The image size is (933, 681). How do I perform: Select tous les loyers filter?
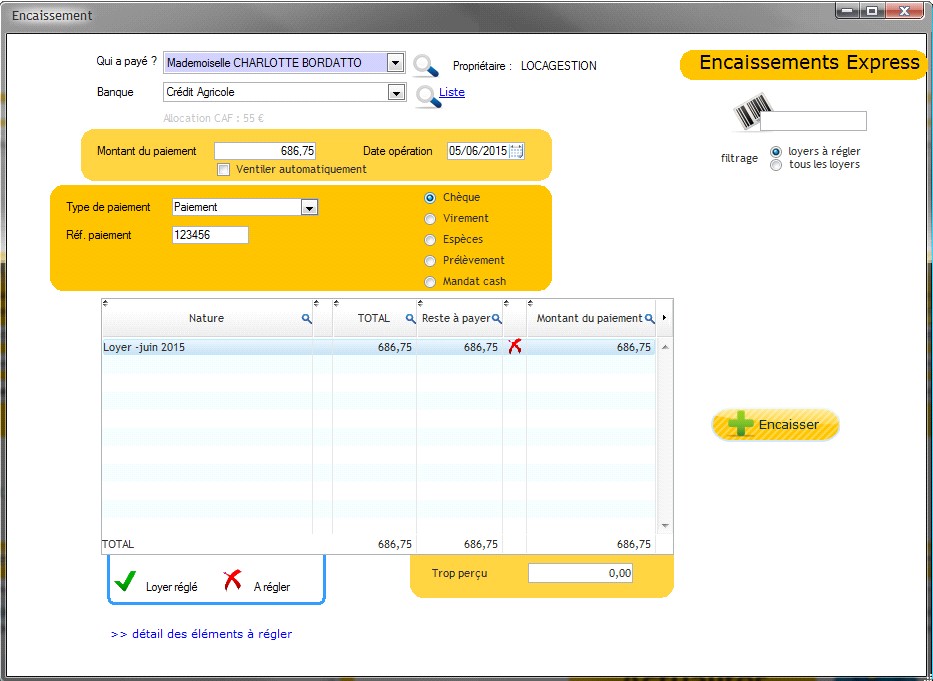pos(776,165)
